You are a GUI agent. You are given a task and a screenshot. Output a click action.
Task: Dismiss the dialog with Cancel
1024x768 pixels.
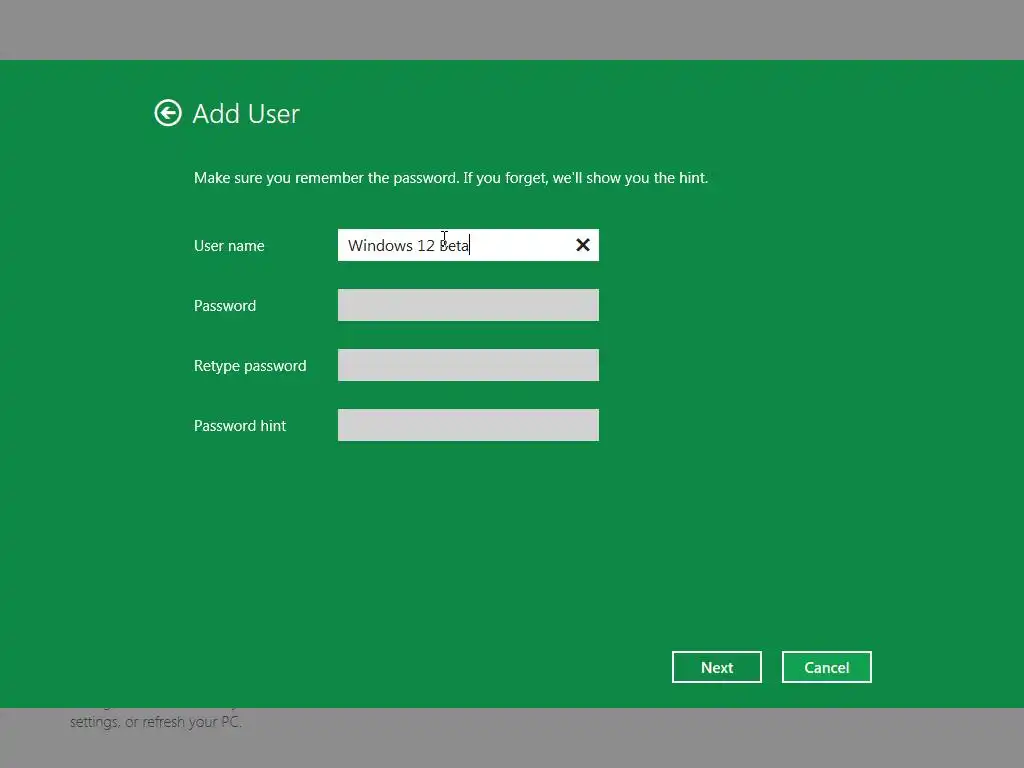pos(826,667)
